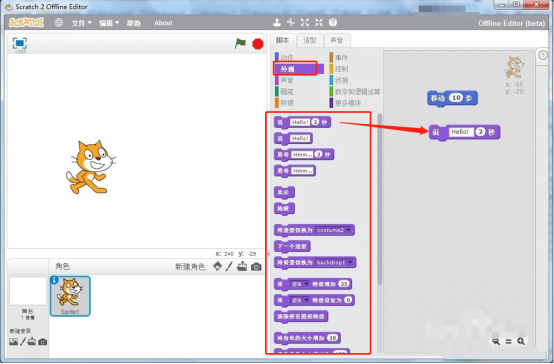The width and height of the screenshot is (554, 364).
Task: Click the green flag to start
Action: (x=240, y=43)
